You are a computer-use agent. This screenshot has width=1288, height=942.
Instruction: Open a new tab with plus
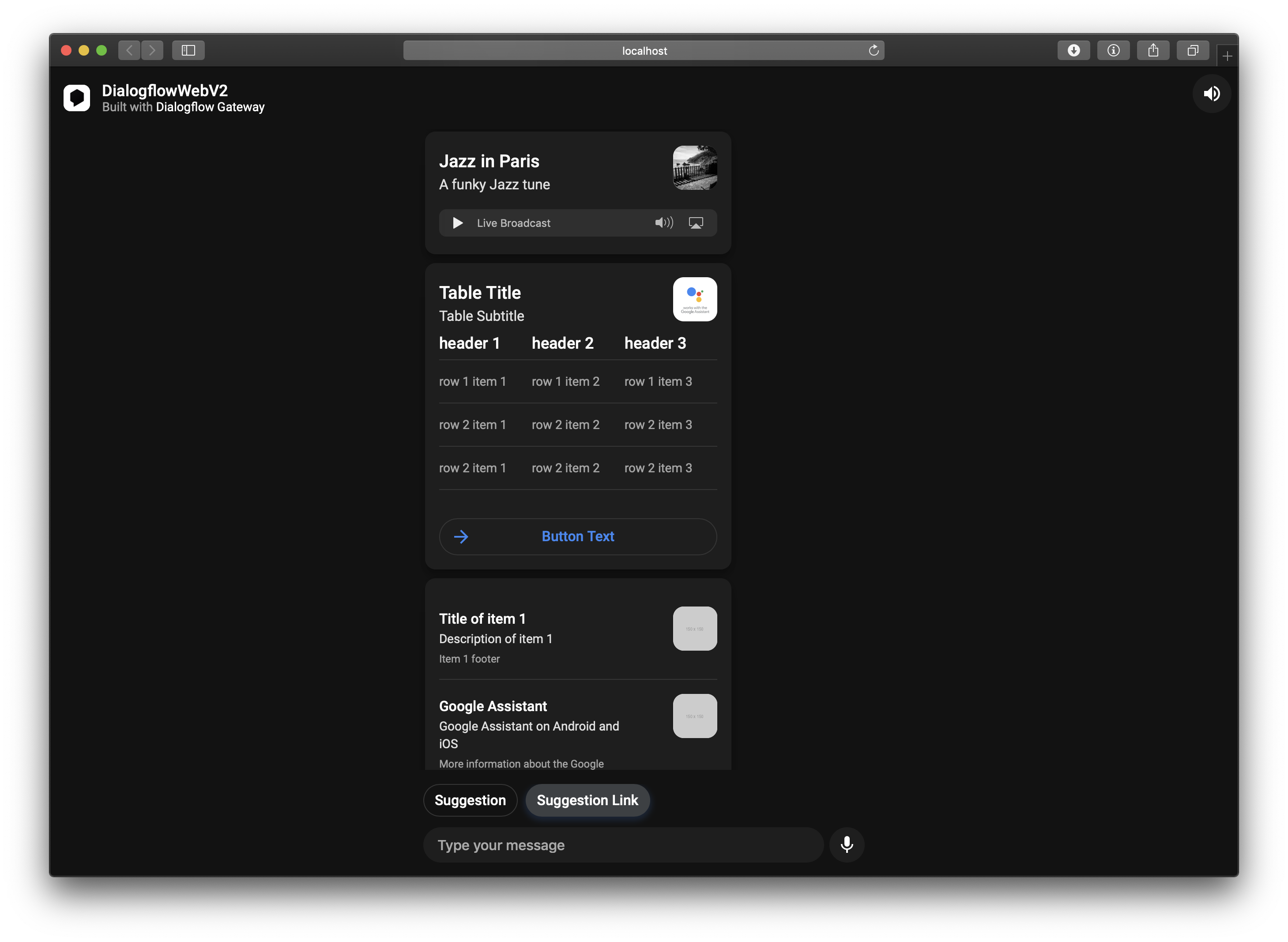pos(1227,56)
